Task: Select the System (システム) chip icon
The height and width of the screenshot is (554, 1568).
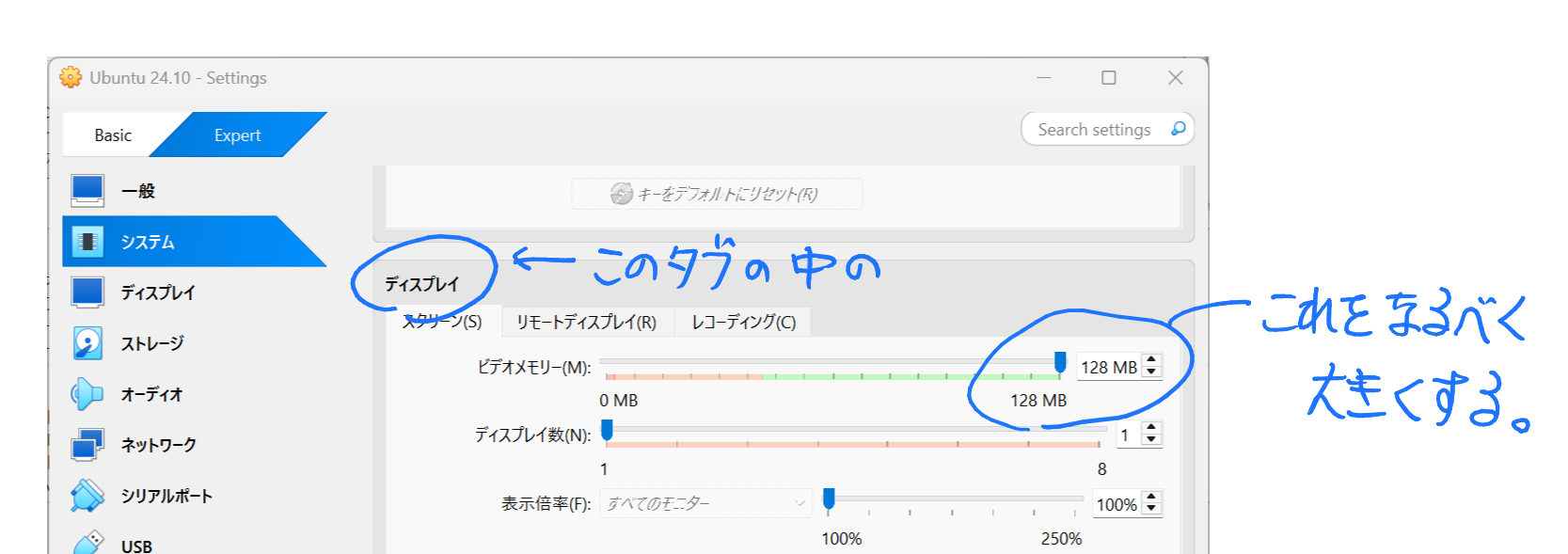Action: pos(87,242)
